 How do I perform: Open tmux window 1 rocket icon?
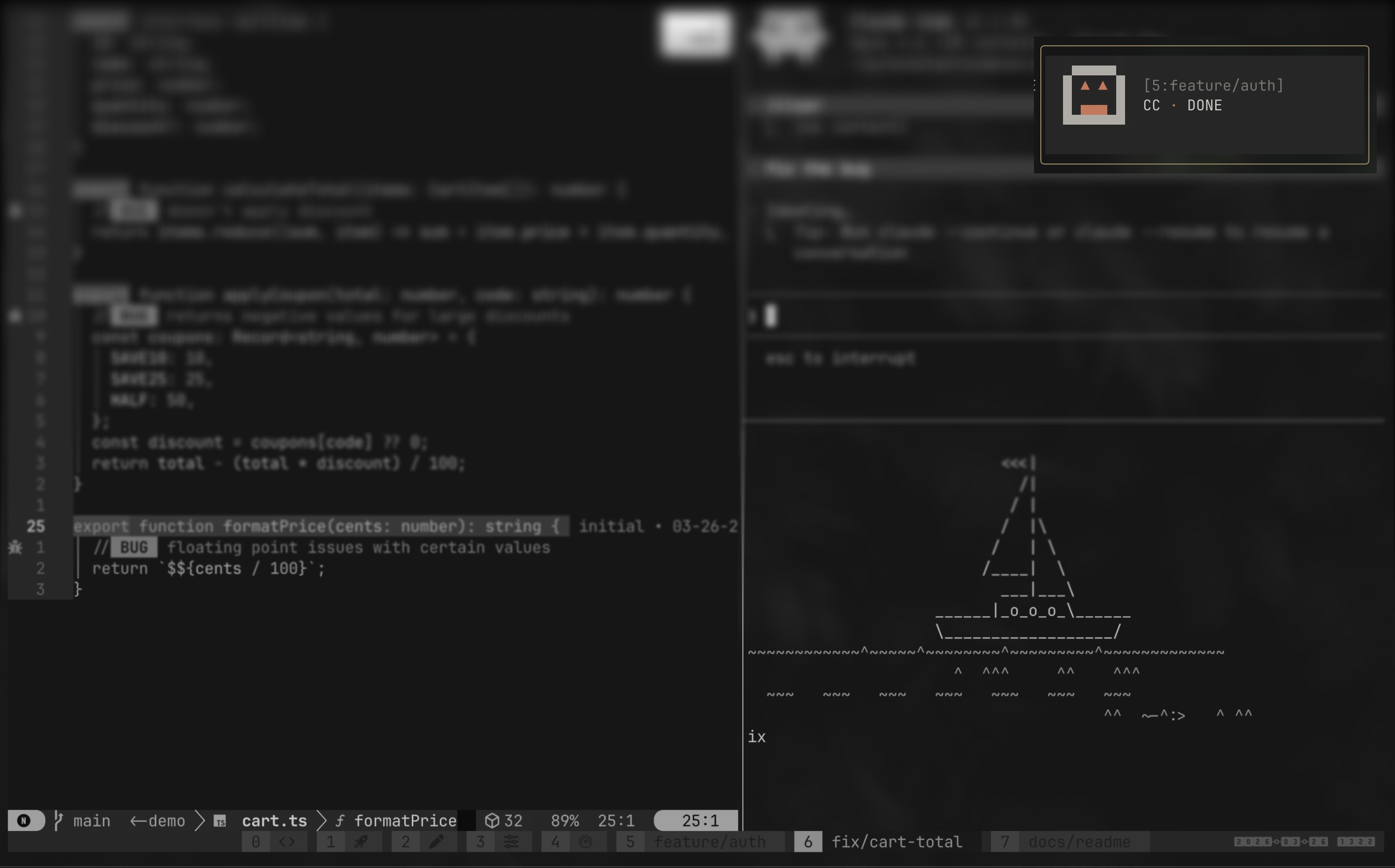coord(361,841)
